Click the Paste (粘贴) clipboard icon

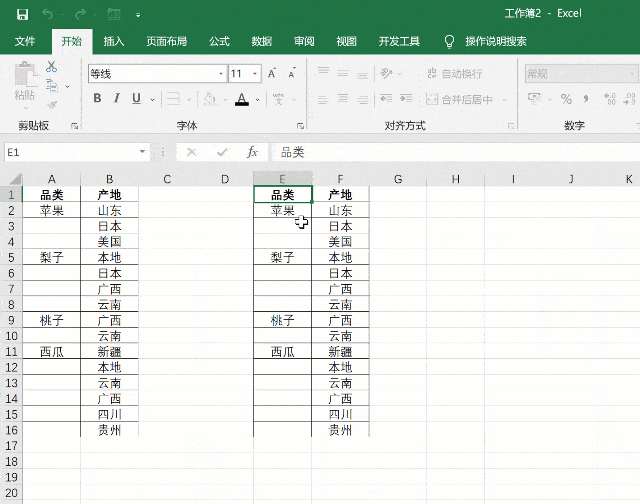click(25, 74)
